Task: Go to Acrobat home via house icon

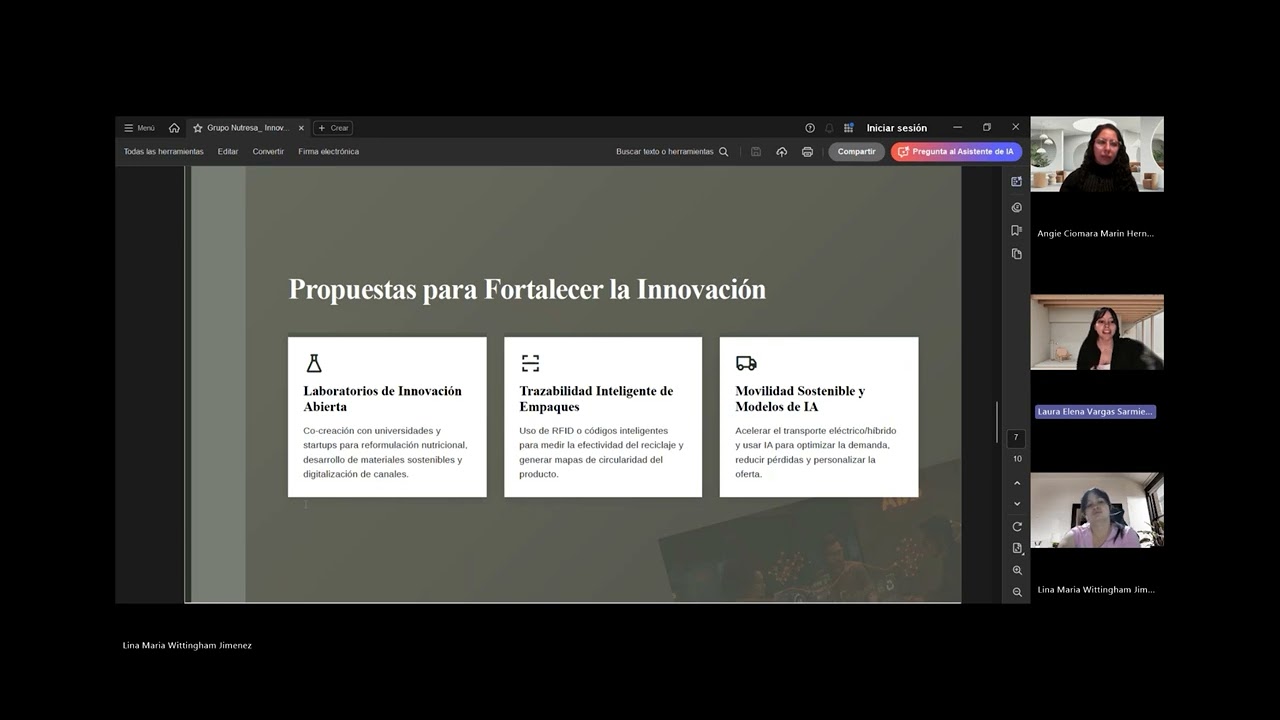Action: pyautogui.click(x=174, y=128)
